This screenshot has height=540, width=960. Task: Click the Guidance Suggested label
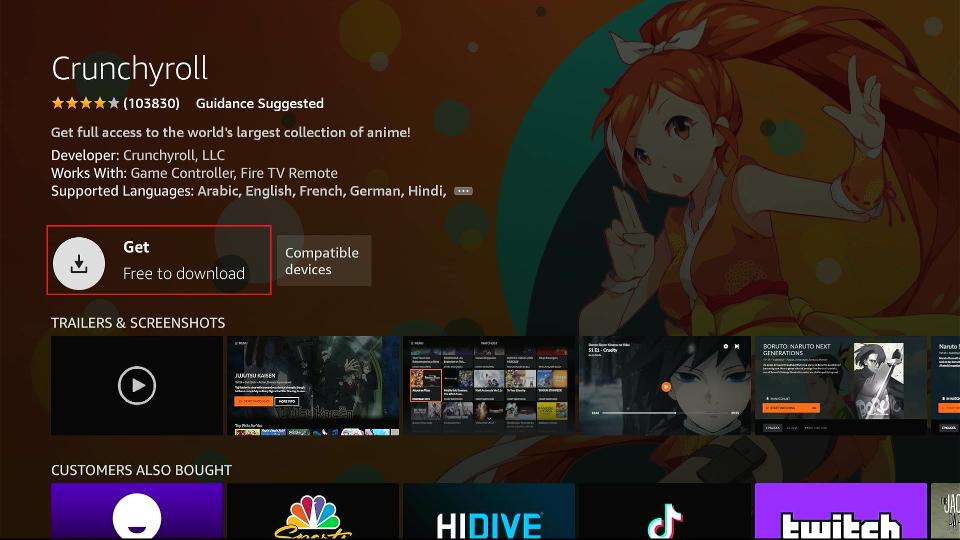pyautogui.click(x=260, y=103)
